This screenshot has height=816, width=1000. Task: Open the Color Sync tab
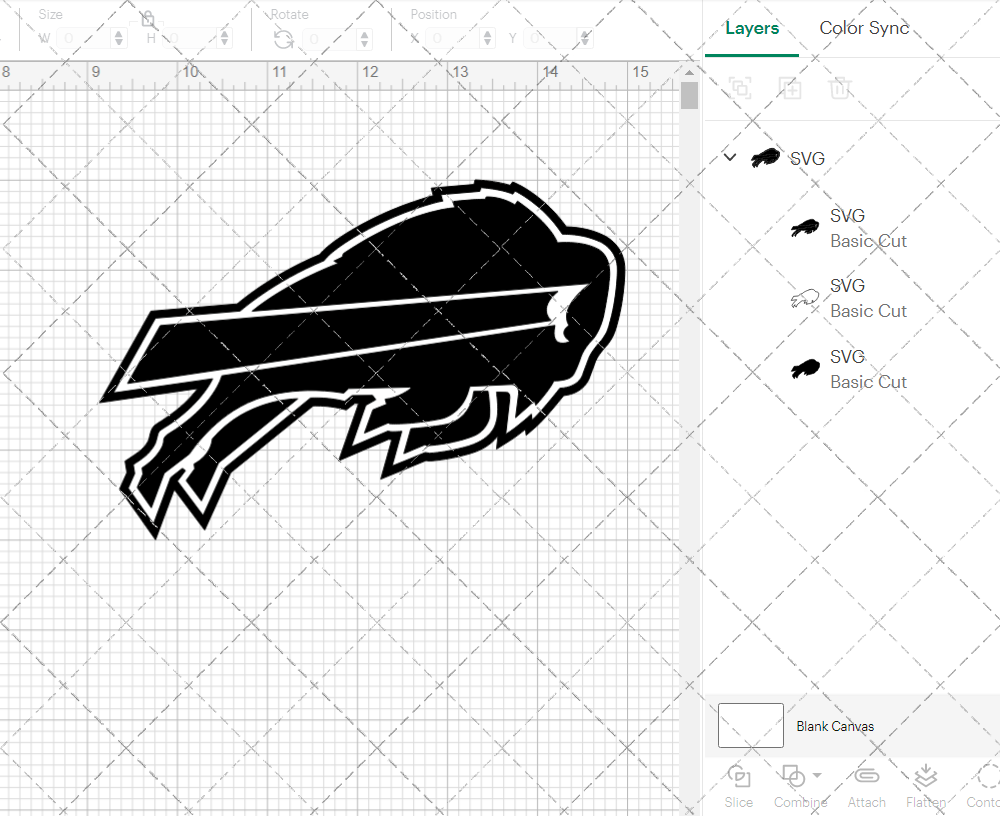coord(864,28)
